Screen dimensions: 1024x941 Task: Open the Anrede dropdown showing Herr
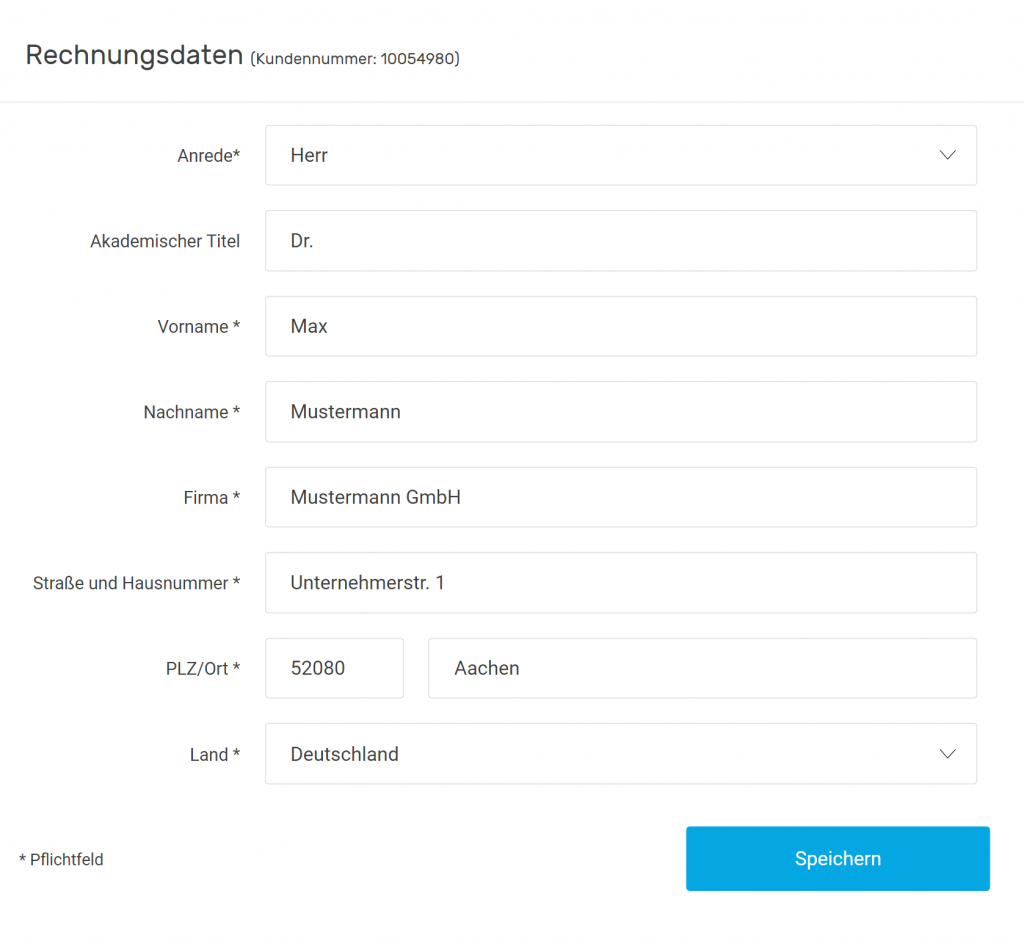coord(620,155)
